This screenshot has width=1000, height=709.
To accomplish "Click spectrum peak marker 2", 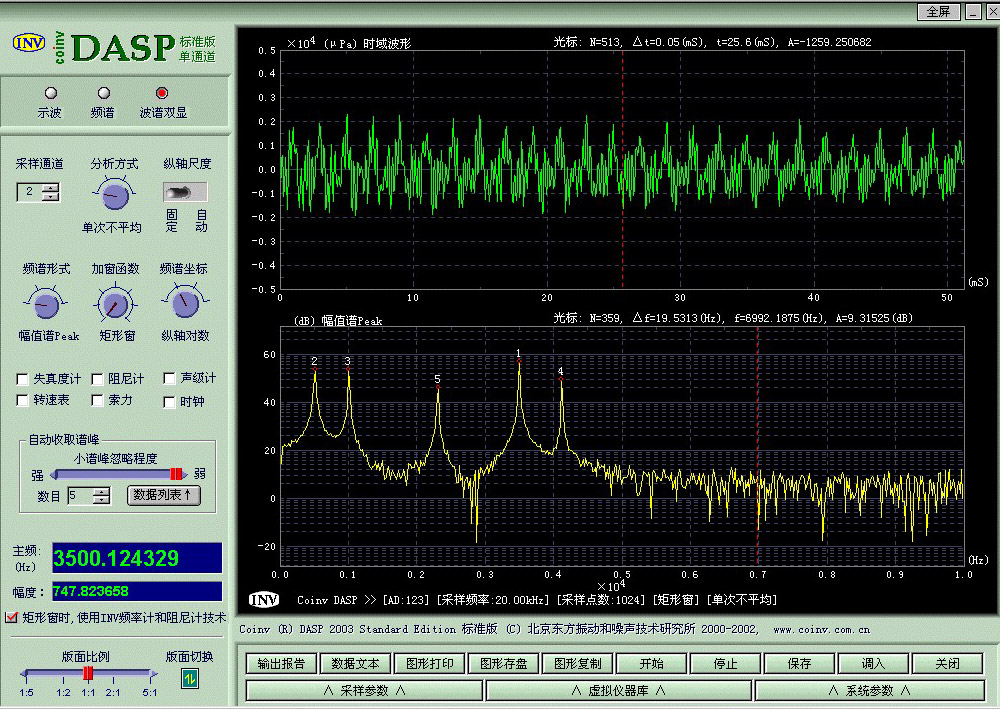I will [314, 369].
